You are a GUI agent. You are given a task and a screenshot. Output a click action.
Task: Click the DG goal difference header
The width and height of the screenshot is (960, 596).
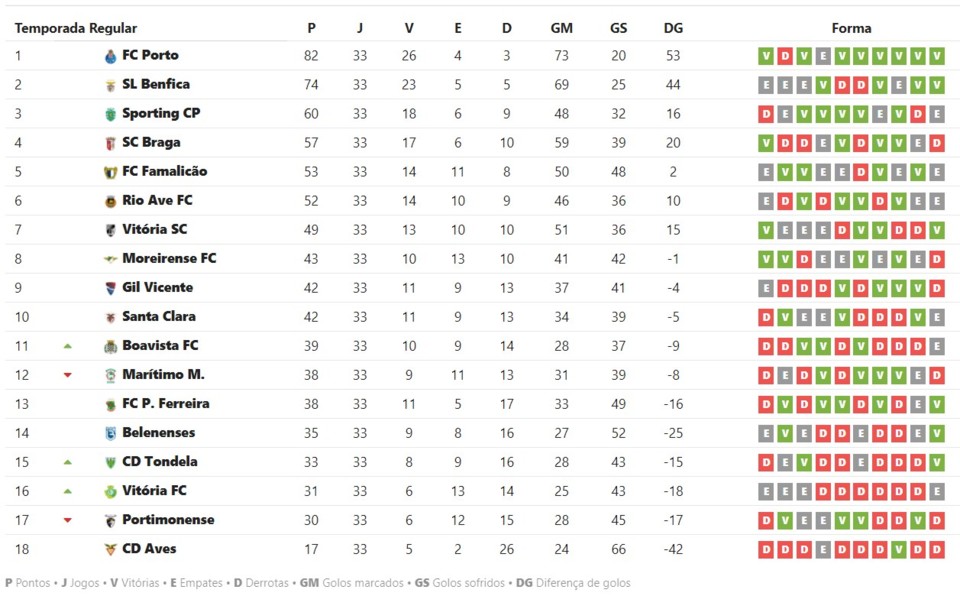click(673, 28)
